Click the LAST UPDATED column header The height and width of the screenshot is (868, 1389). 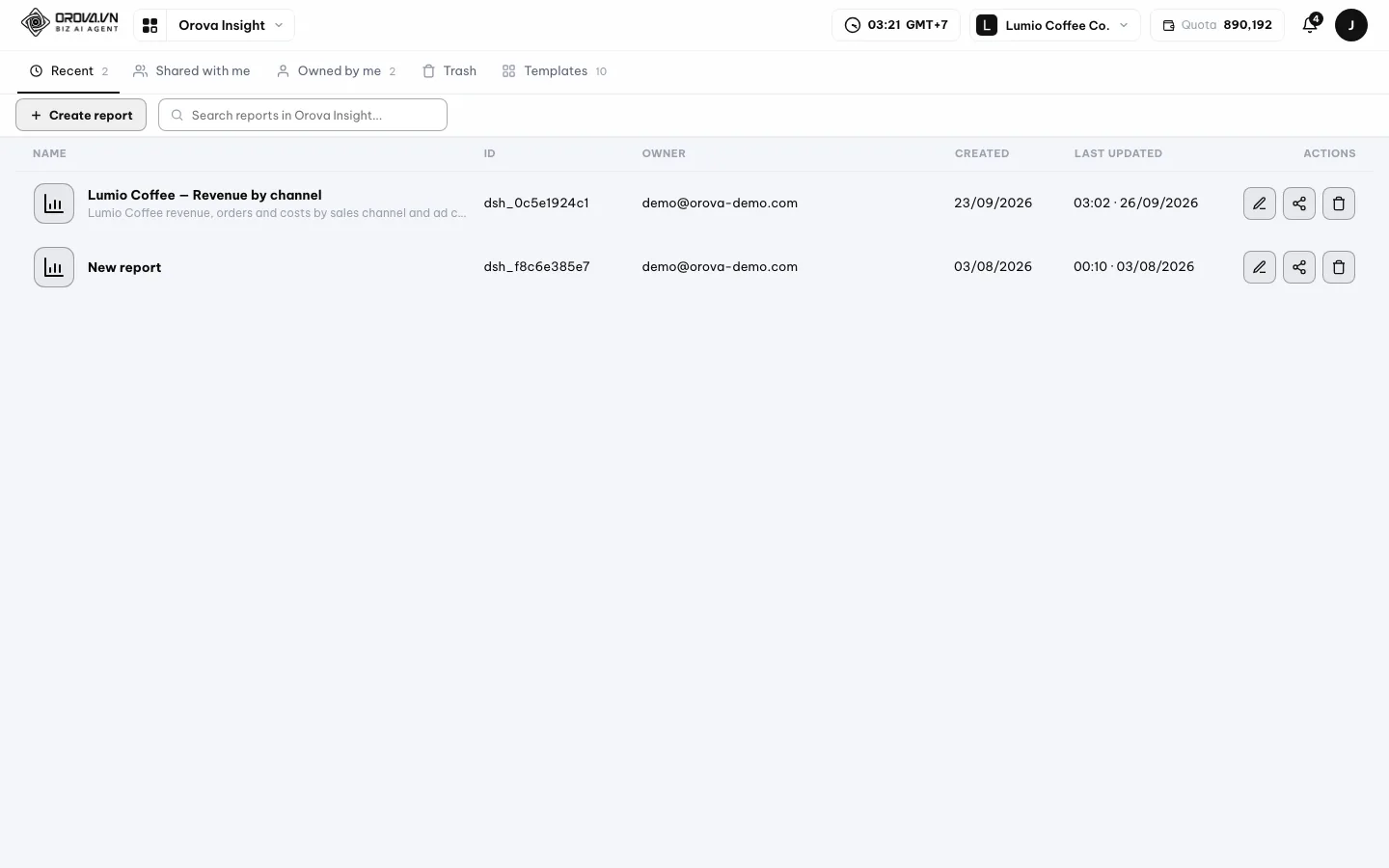pos(1118,153)
